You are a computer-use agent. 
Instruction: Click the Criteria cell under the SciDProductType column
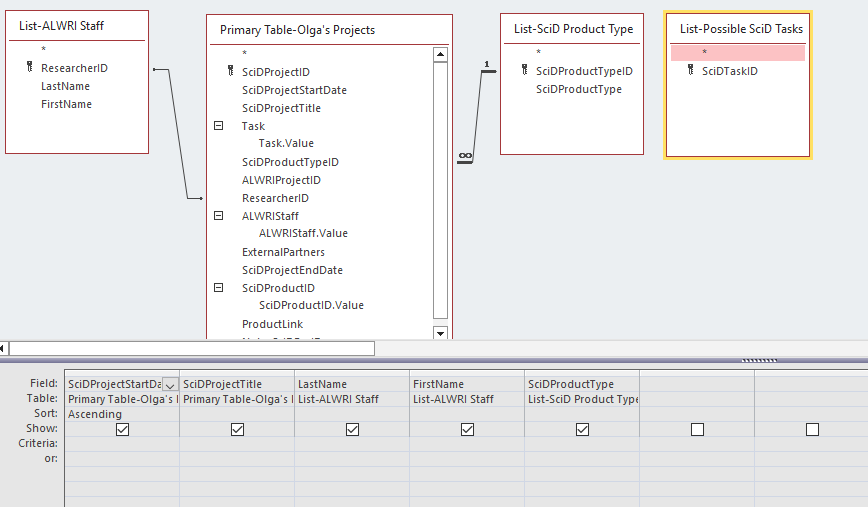pyautogui.click(x=582, y=443)
